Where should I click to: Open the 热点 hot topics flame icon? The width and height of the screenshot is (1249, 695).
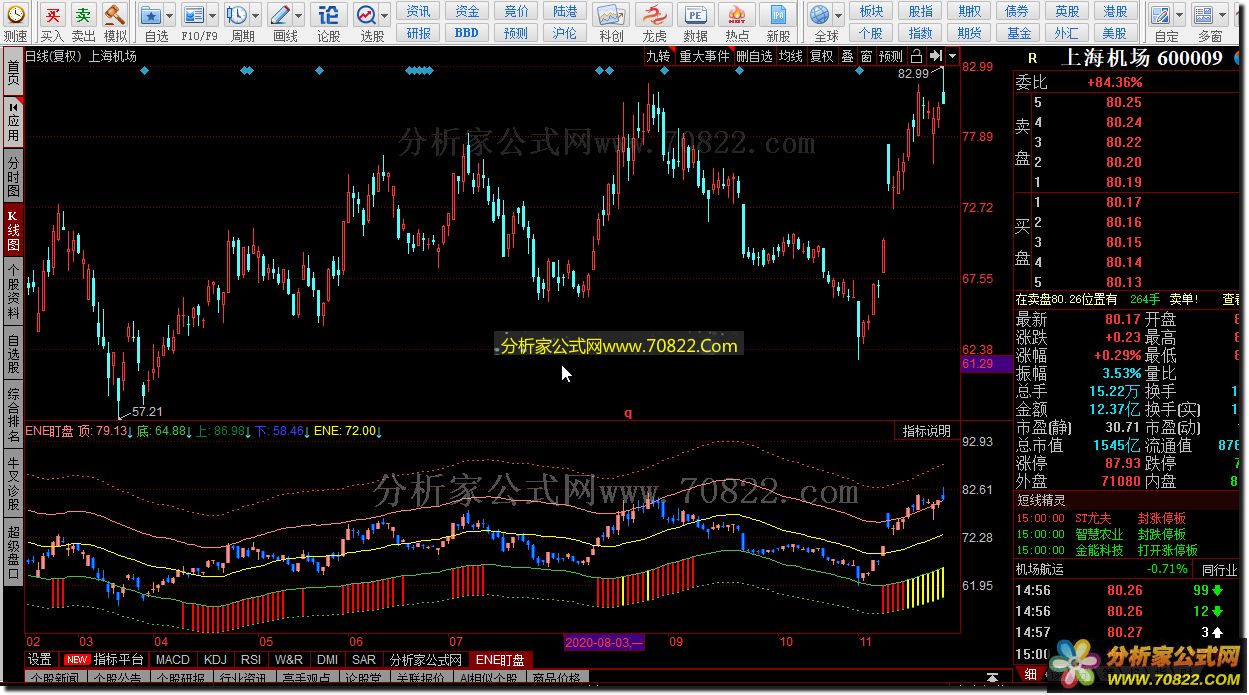pos(737,15)
